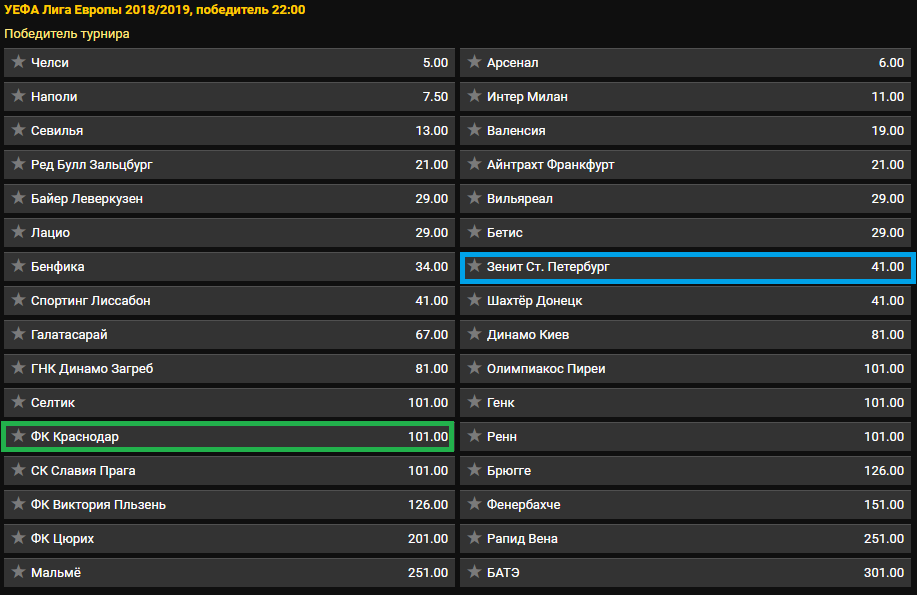The height and width of the screenshot is (595, 917).
Task: Favorite Ренн with star
Action: tap(474, 435)
